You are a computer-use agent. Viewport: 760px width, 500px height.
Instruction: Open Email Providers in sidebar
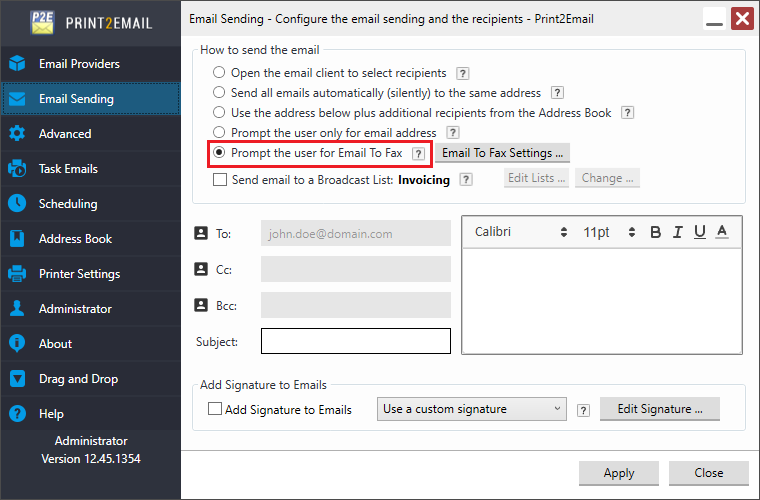pos(79,64)
